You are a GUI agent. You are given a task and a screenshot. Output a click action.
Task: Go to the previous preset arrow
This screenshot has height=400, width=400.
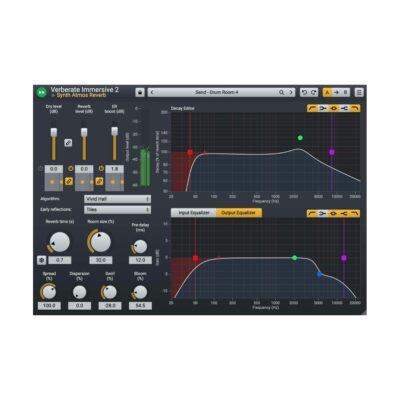click(152, 92)
